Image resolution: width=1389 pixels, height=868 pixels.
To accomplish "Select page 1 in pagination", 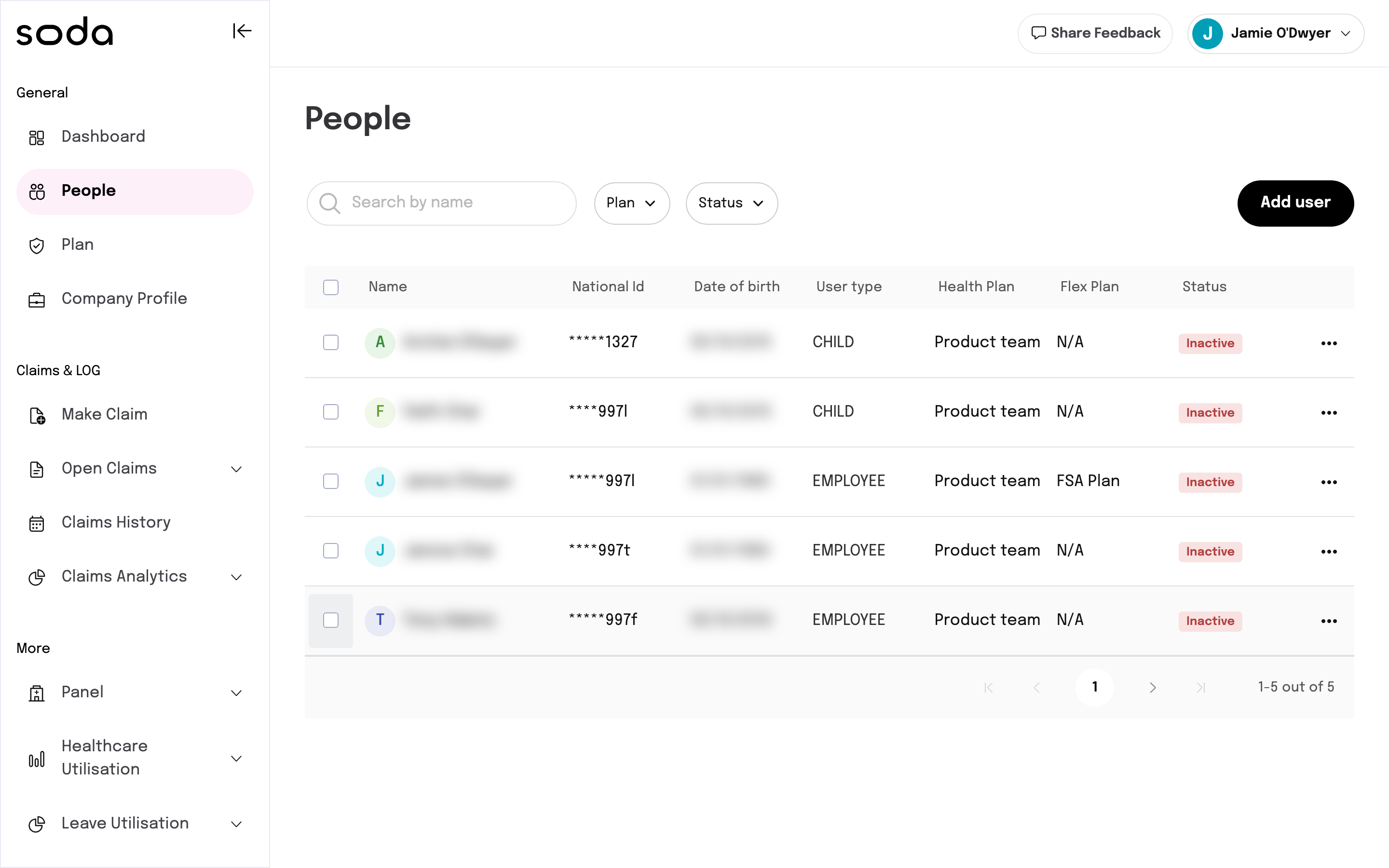I will pyautogui.click(x=1094, y=687).
